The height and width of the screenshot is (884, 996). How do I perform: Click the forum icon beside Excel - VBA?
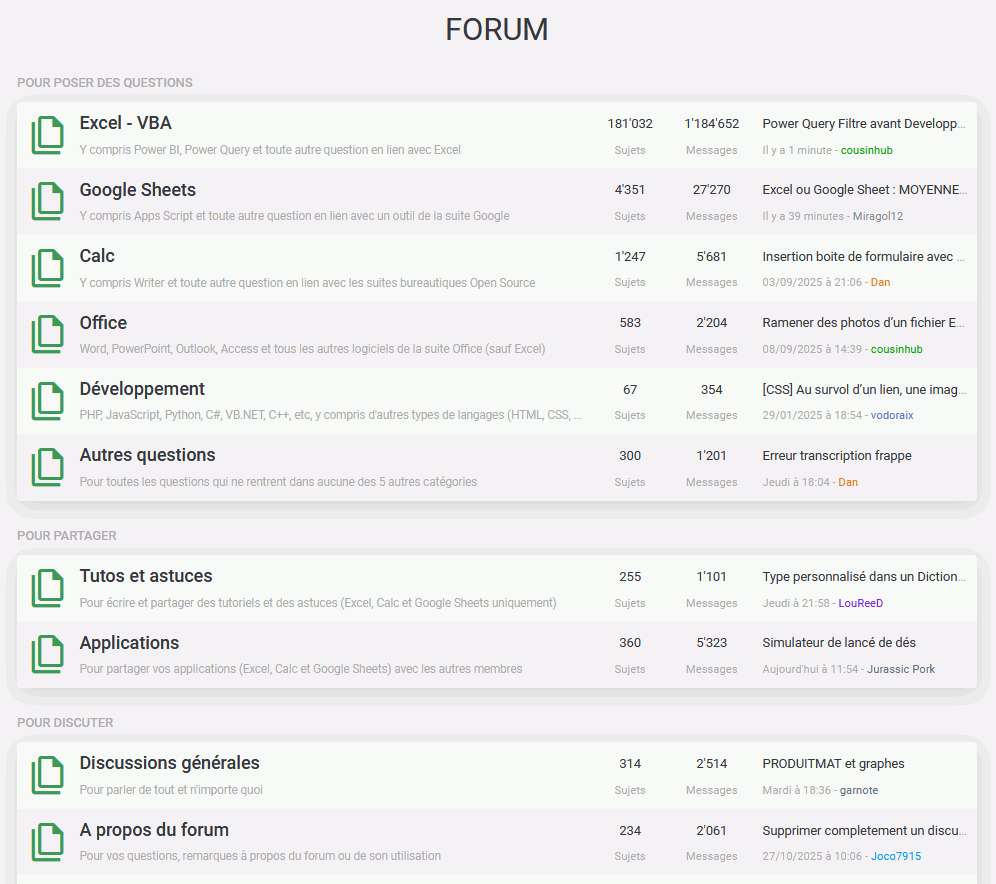click(x=47, y=135)
